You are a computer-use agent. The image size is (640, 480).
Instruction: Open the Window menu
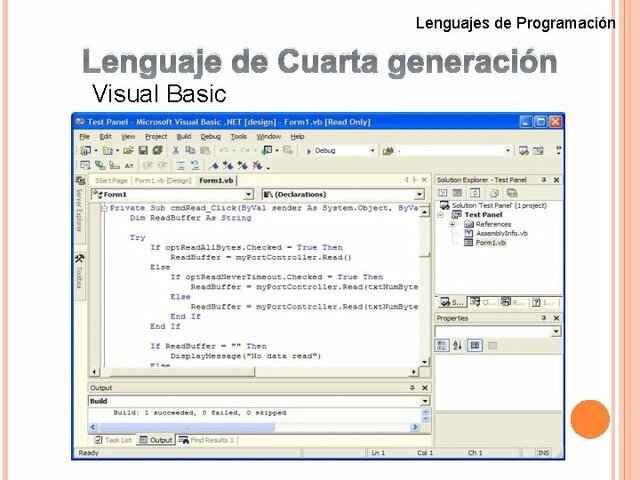point(269,136)
